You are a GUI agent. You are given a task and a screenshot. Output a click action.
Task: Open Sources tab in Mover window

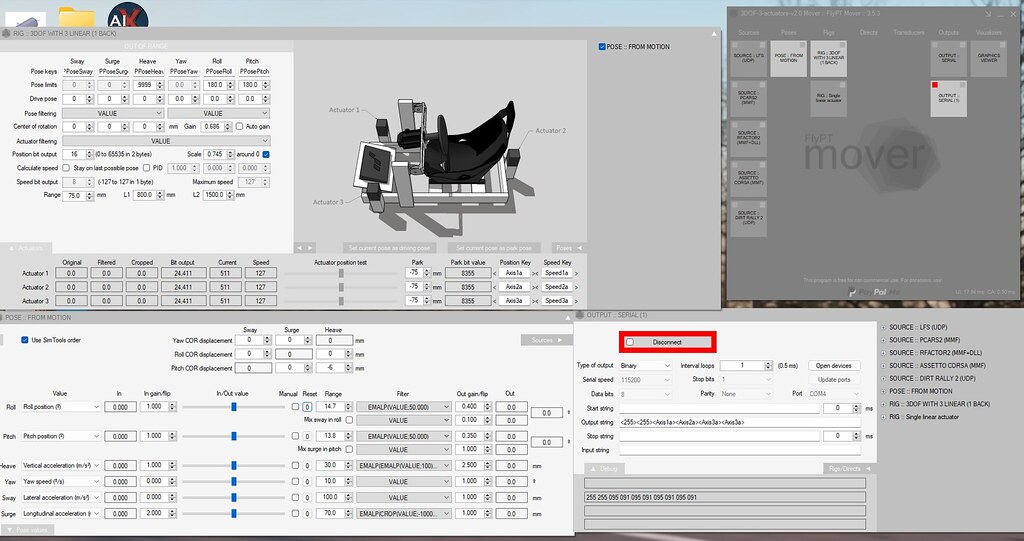[x=748, y=32]
